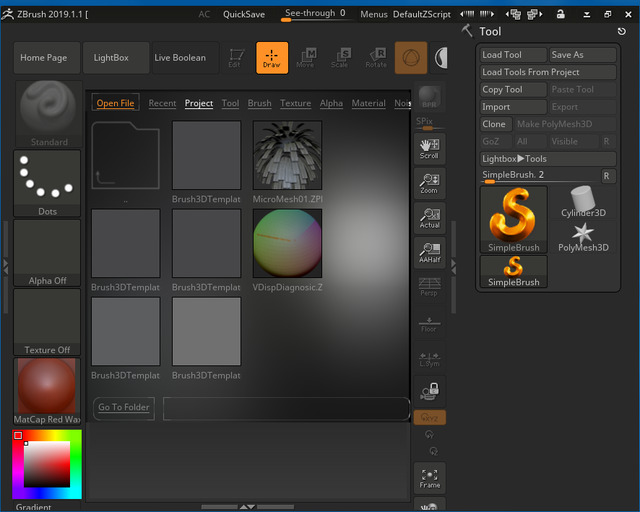Viewport: 640px width, 512px height.
Task: Click the bottom tray divider arrows
Action: click(x=247, y=507)
